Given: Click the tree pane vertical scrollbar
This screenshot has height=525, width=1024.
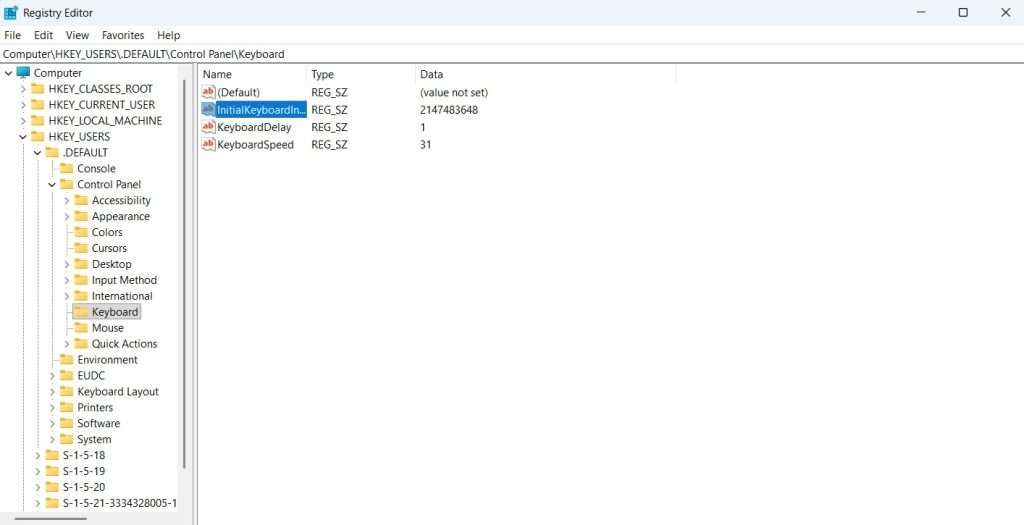Looking at the screenshot, I should 185,274.
